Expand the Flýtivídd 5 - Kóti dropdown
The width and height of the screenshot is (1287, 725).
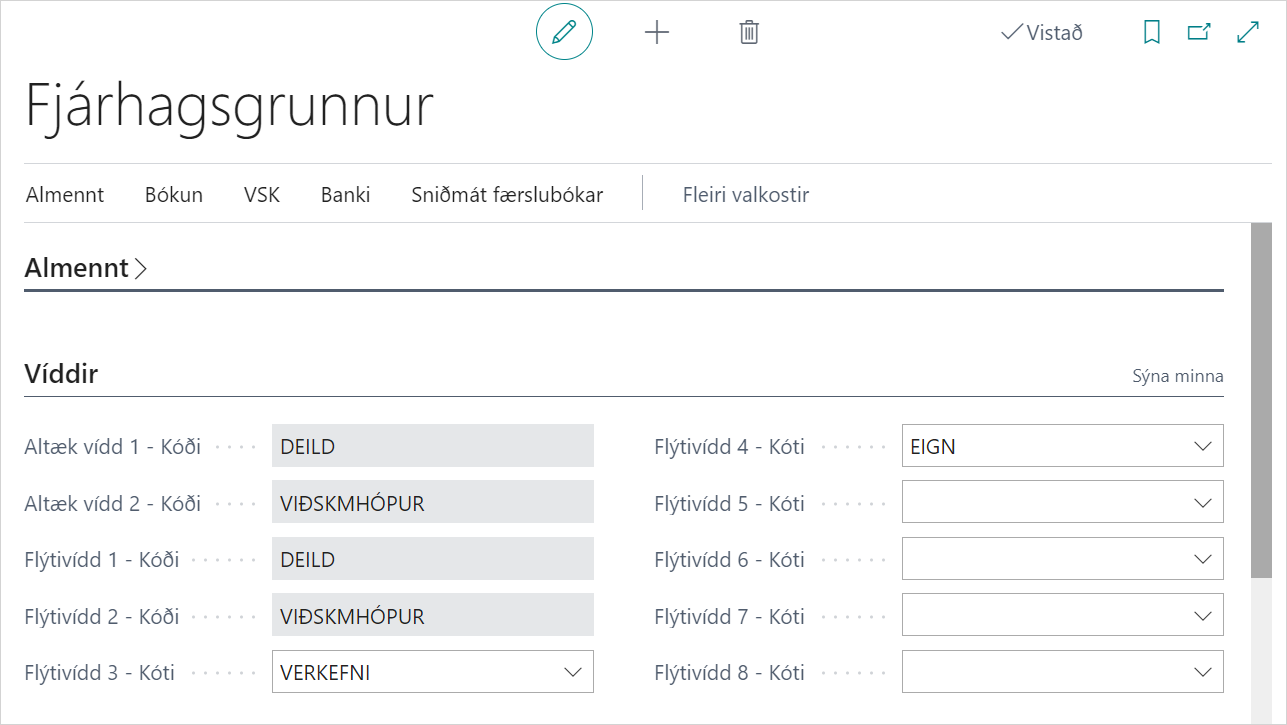click(1203, 503)
